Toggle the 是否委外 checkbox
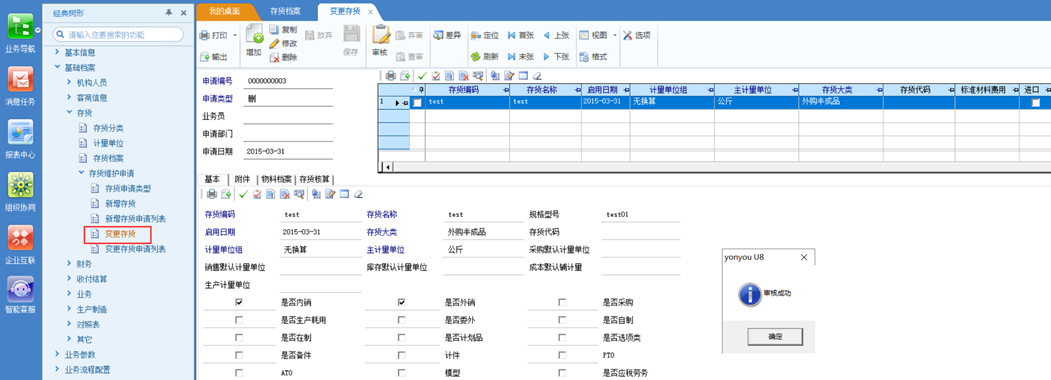 [x=401, y=320]
